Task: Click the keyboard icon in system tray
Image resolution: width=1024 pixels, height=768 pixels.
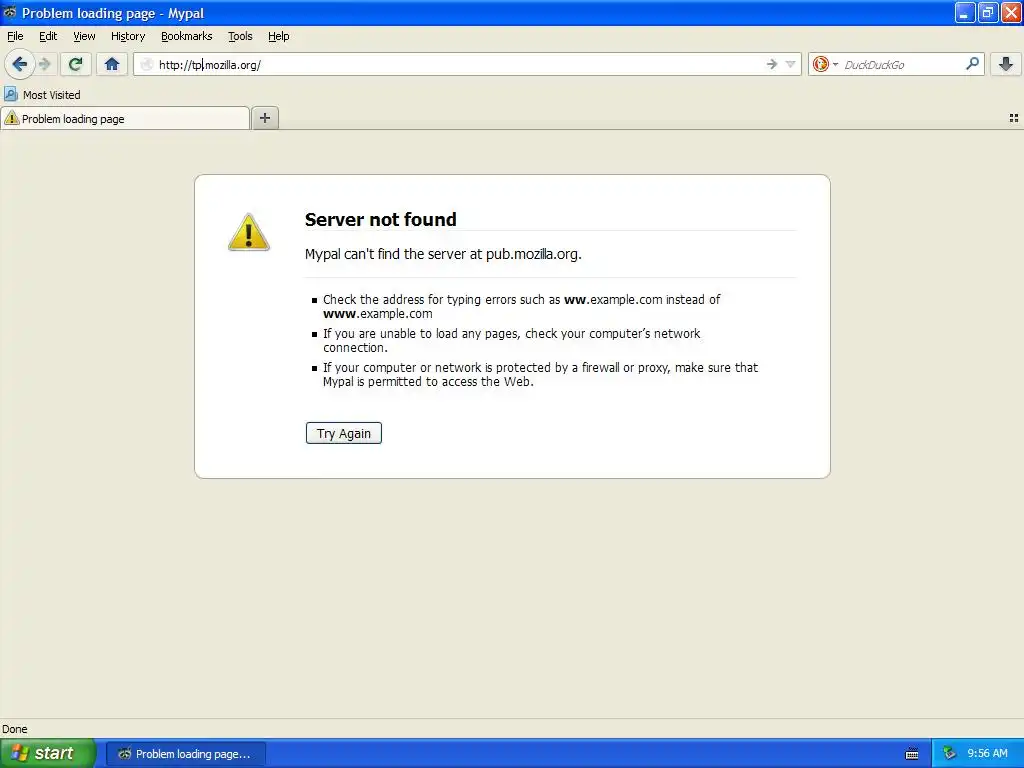Action: point(912,754)
